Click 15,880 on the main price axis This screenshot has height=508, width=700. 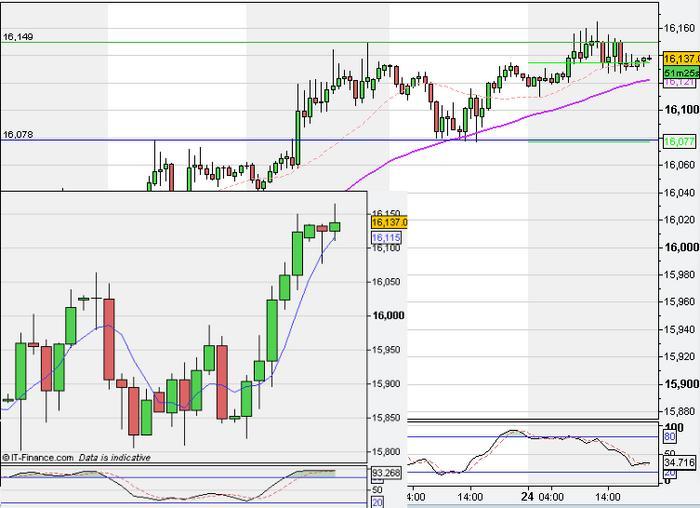(679, 411)
